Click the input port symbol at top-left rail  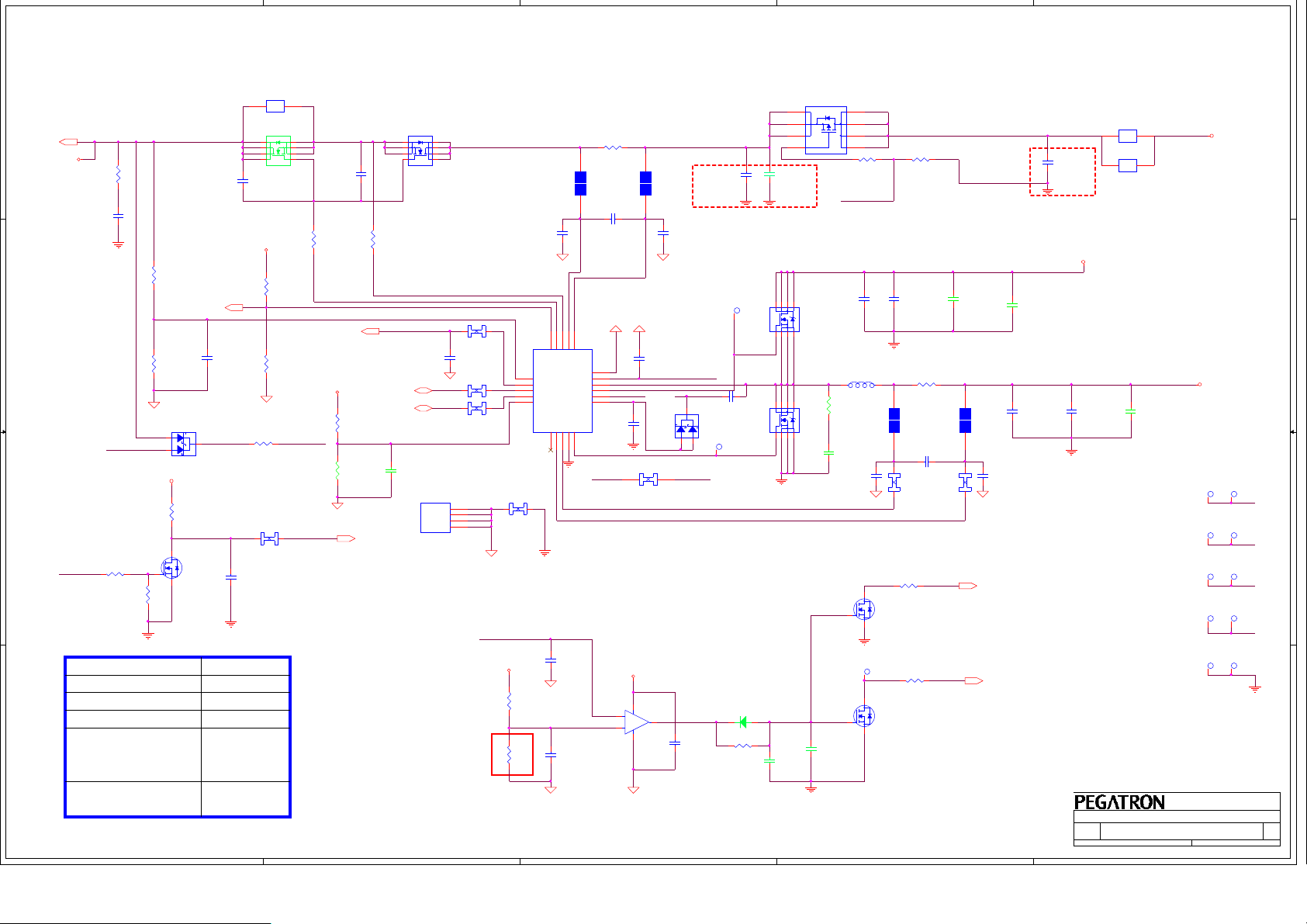point(68,142)
